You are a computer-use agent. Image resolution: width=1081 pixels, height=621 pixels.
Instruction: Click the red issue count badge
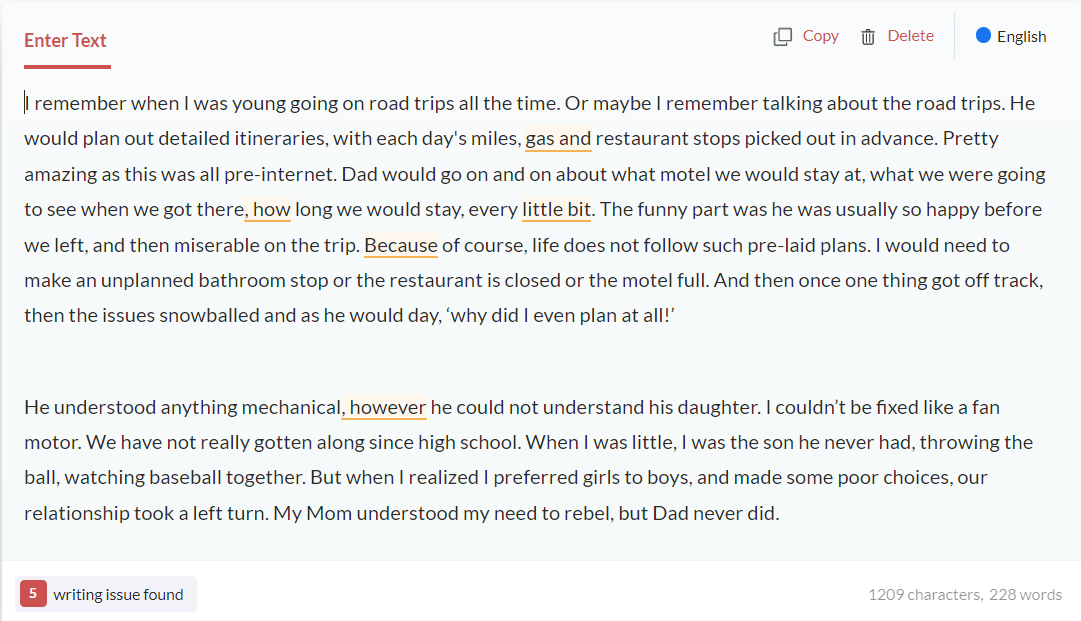(33, 594)
